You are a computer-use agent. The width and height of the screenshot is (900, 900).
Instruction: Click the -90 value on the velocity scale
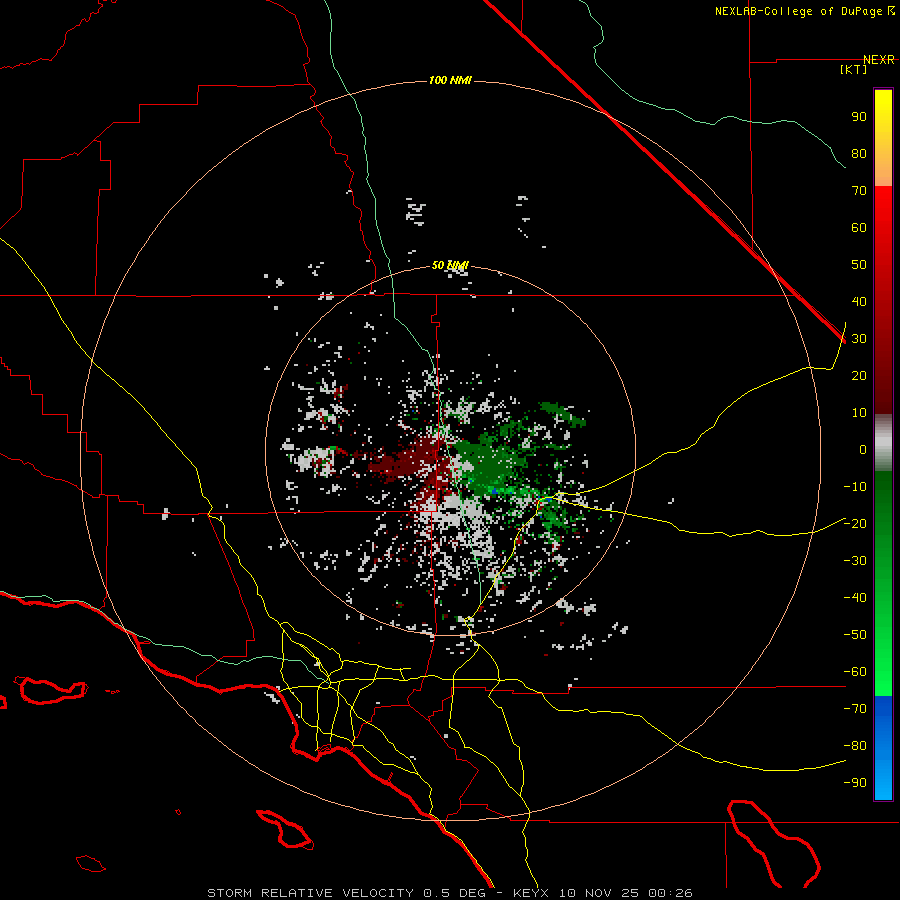[x=855, y=783]
